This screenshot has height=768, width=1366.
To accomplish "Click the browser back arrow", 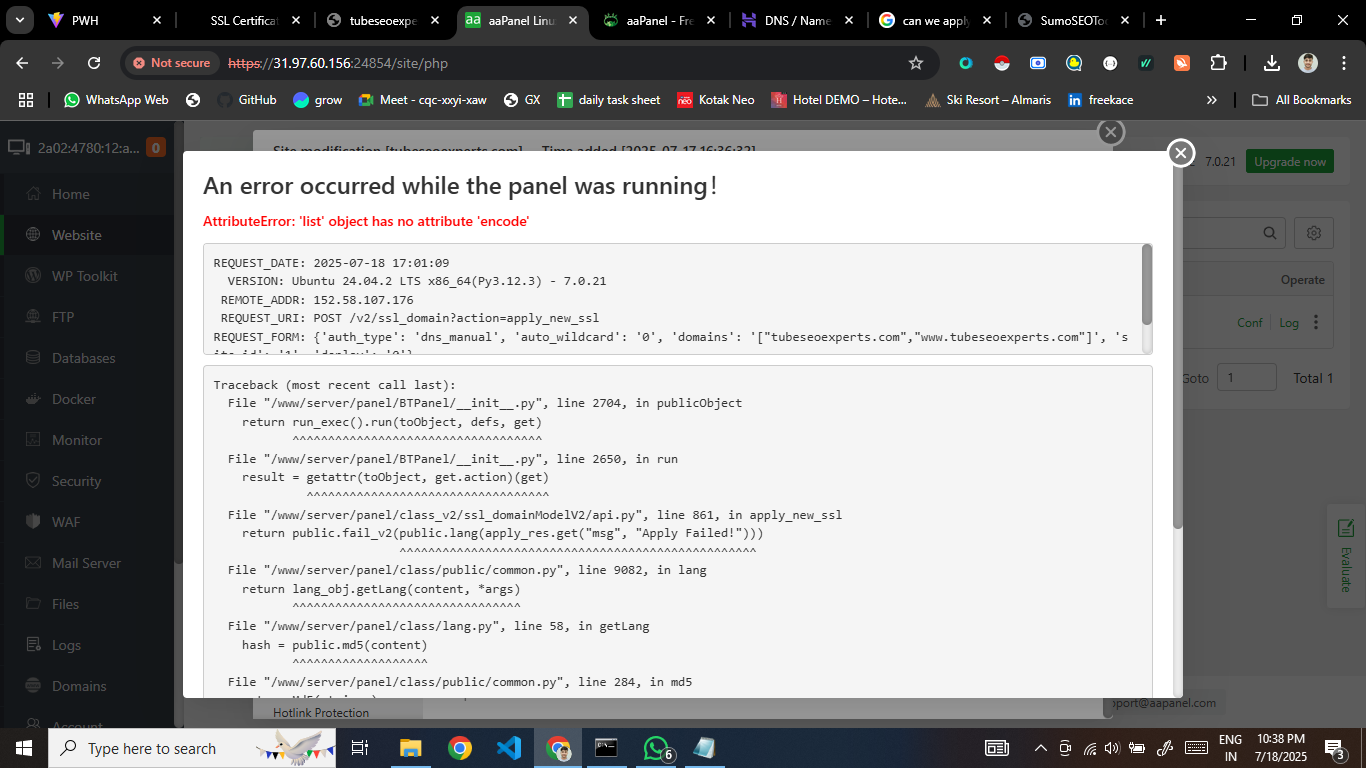I will coord(22,63).
